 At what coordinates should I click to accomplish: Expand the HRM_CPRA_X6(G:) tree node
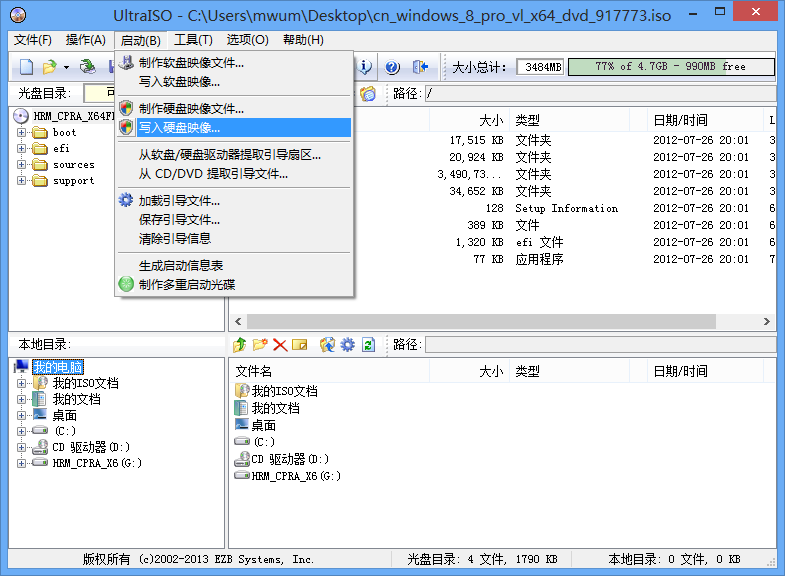[x=21, y=463]
